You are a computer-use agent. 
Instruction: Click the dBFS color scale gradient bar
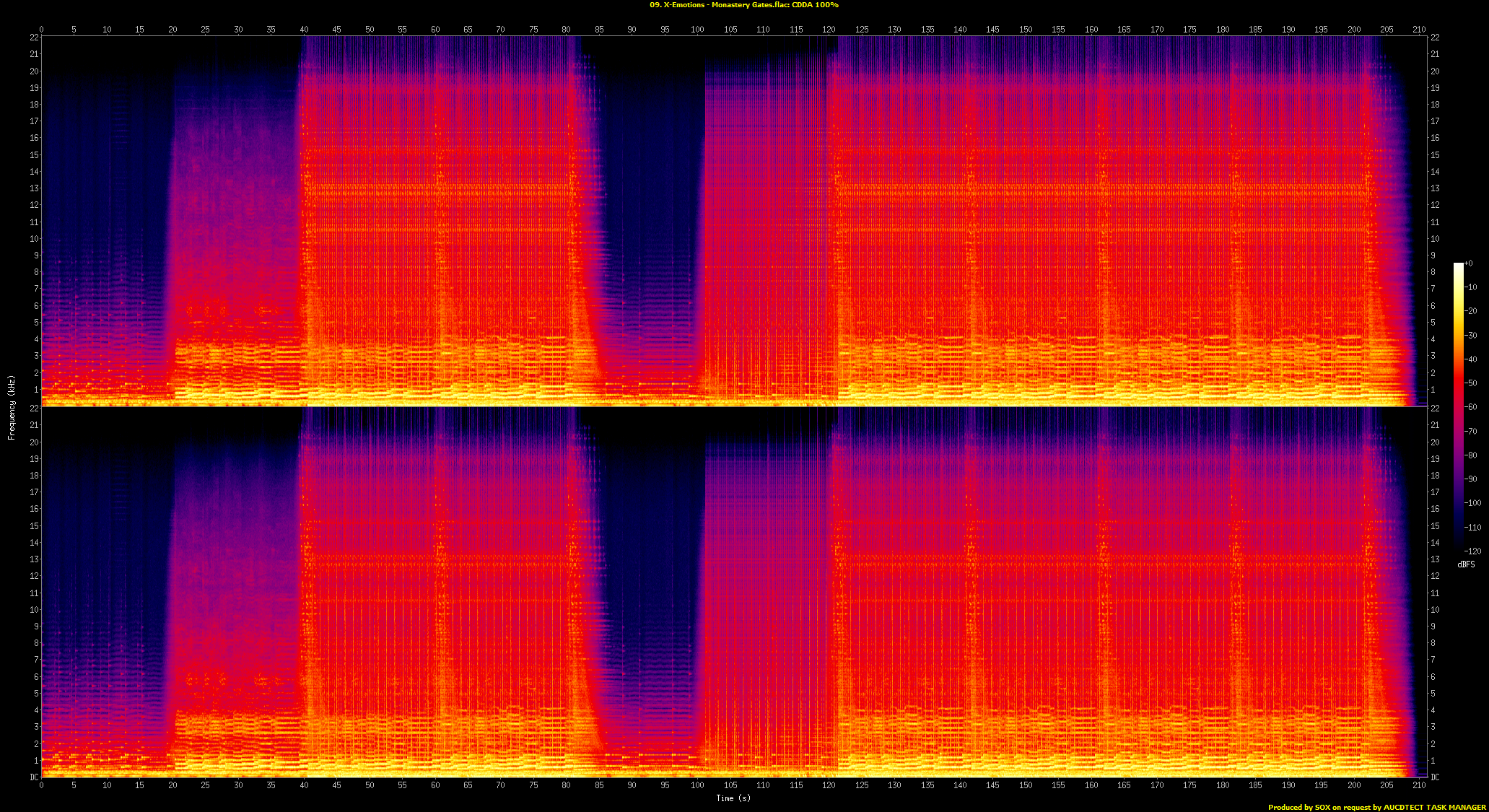(1458, 406)
